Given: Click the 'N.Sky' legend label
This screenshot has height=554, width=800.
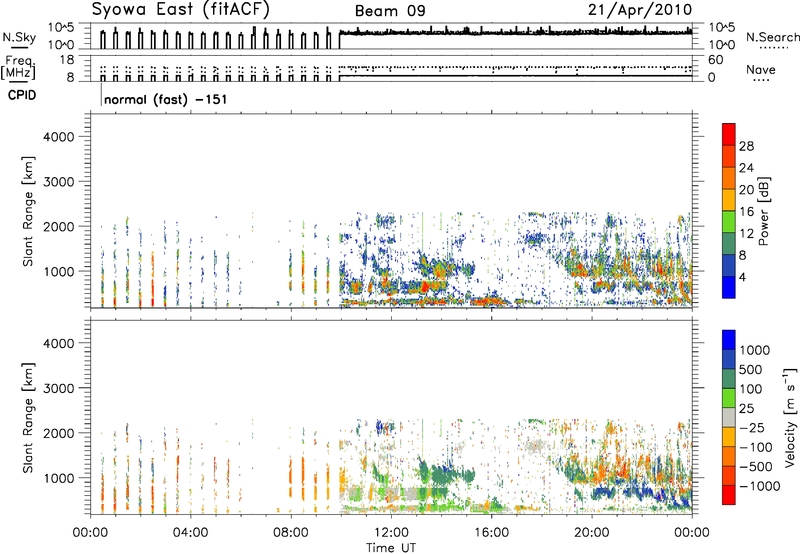Looking at the screenshot, I should click(19, 37).
